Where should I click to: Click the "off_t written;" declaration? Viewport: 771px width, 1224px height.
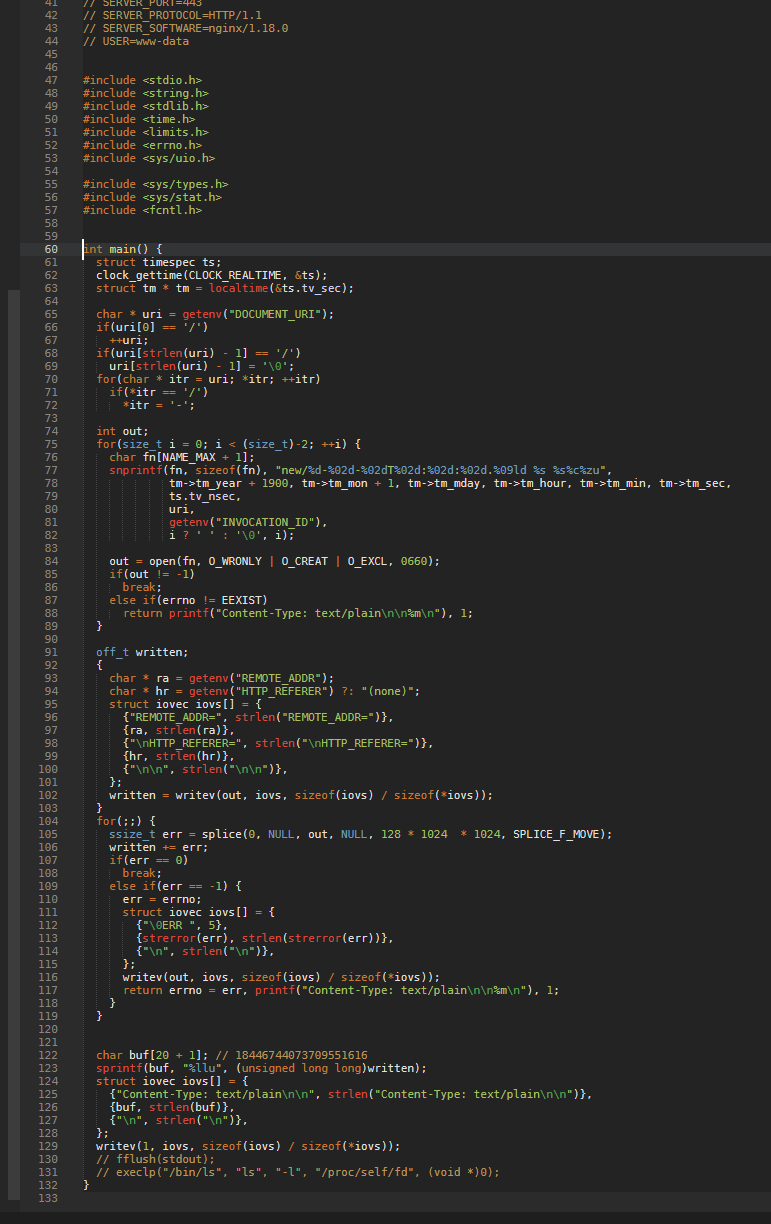[142, 652]
